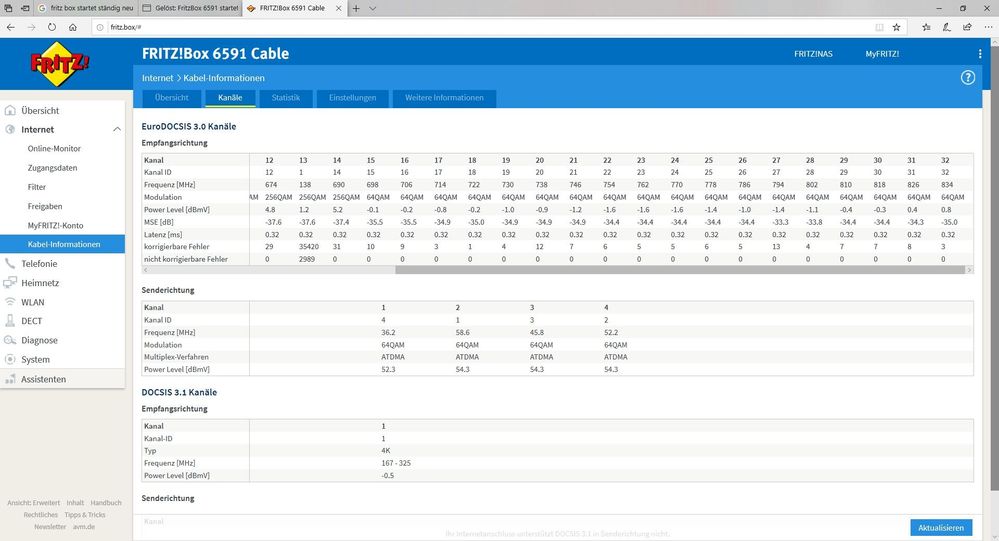Screen dimensions: 999x541
Task: Click the 2989 nicht korrigierbare Fehler value
Action: [x=307, y=259]
